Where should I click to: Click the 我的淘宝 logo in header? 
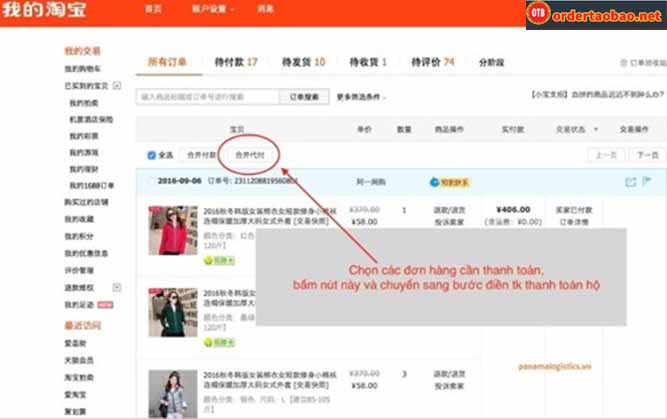click(x=44, y=9)
